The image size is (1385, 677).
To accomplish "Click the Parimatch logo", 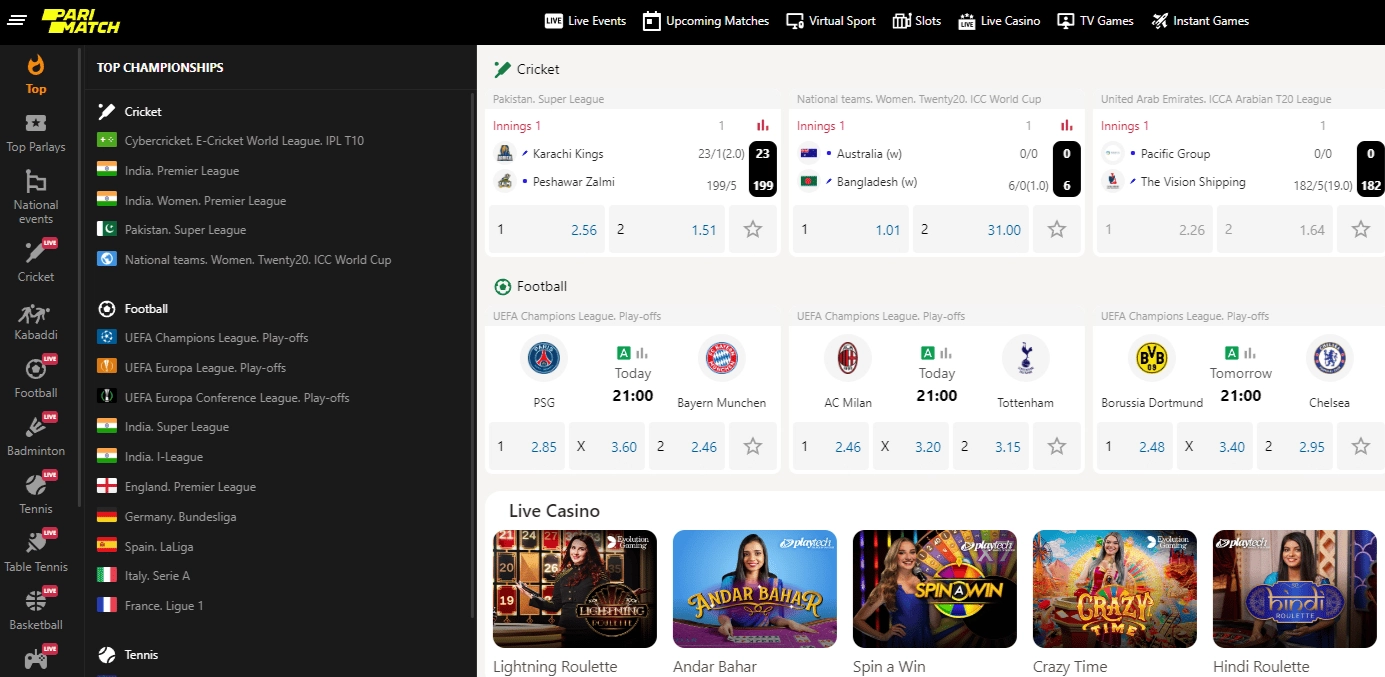I will click(80, 20).
